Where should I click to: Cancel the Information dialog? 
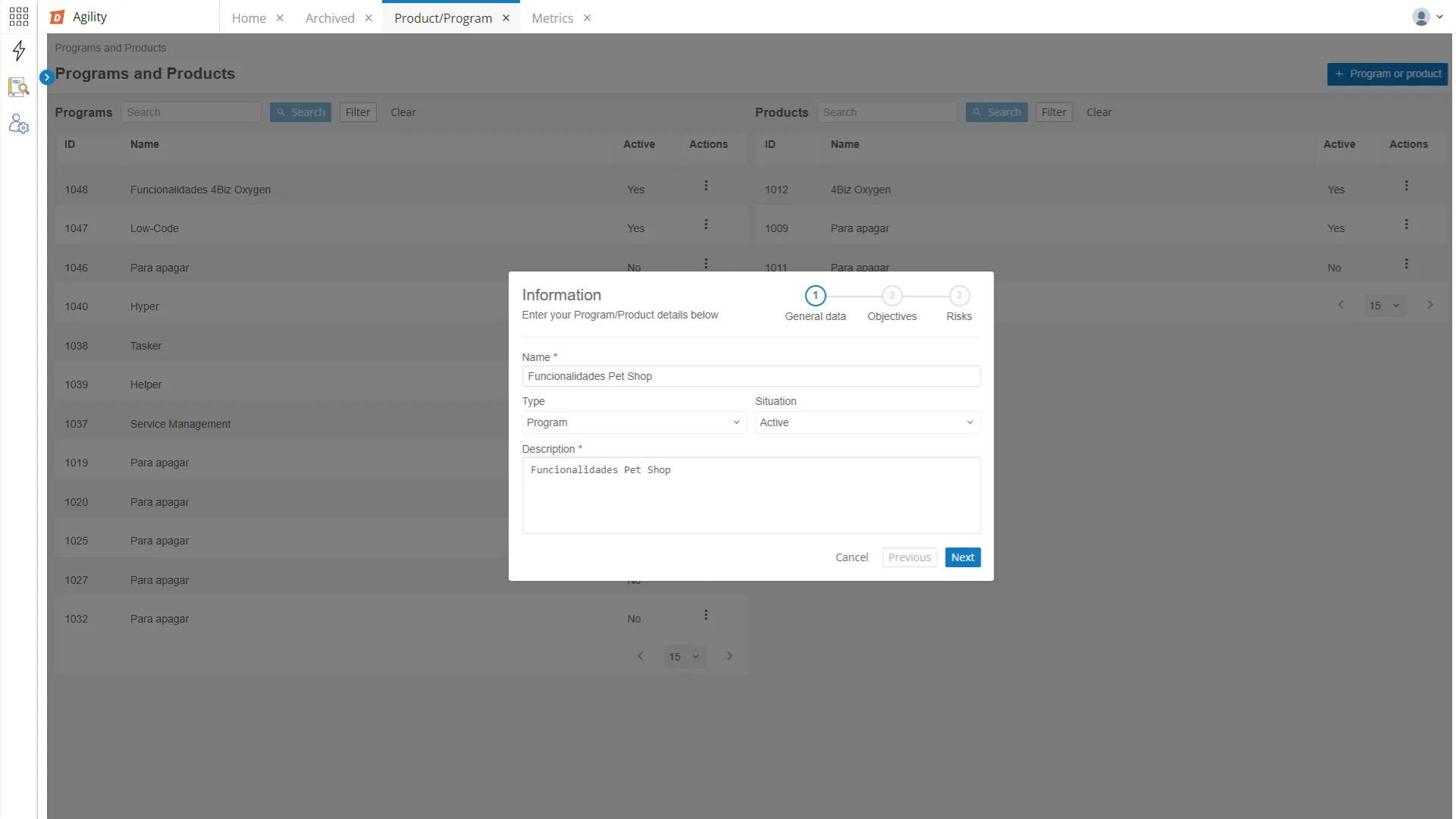852,557
